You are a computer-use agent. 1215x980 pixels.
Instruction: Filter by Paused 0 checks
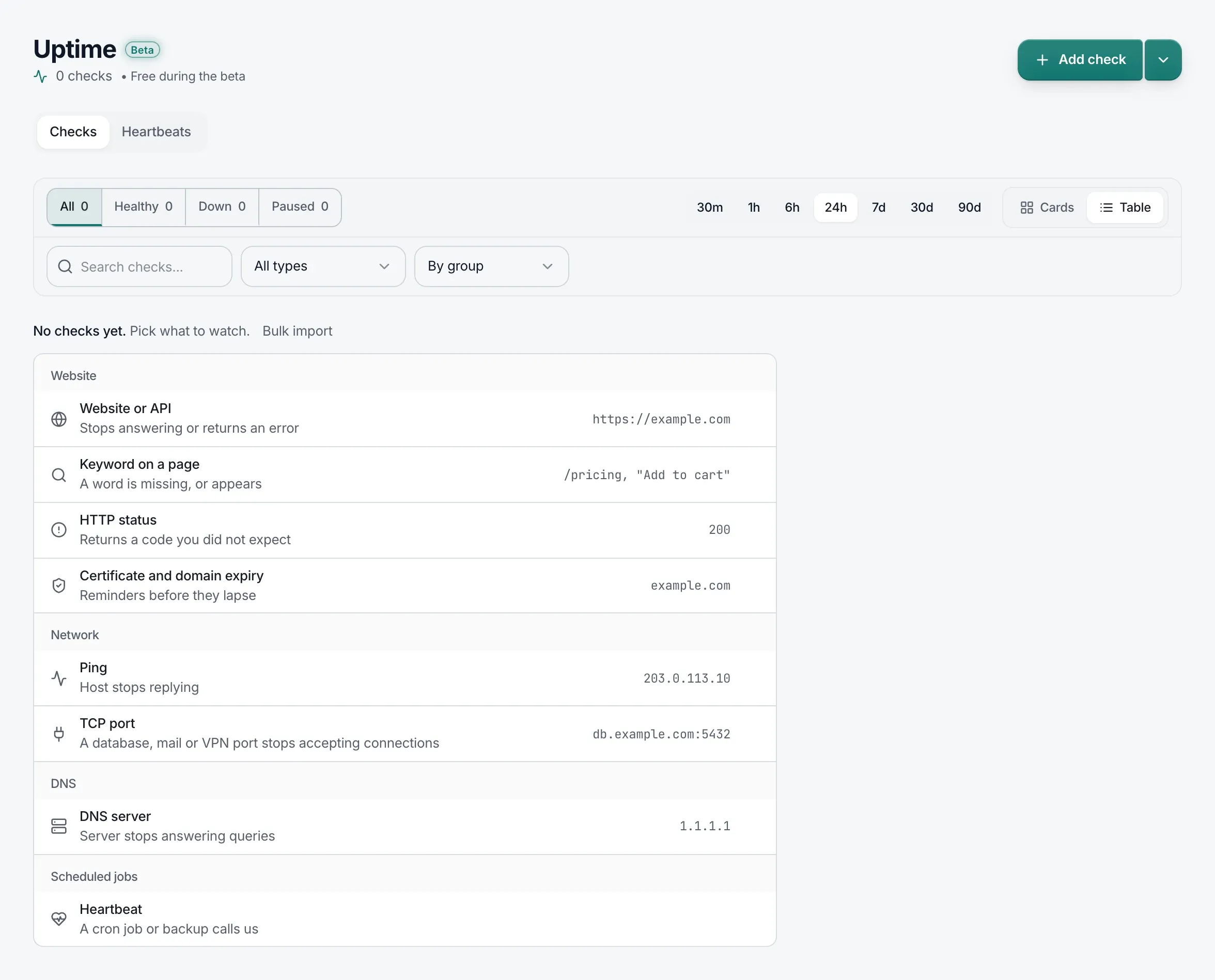click(x=300, y=207)
